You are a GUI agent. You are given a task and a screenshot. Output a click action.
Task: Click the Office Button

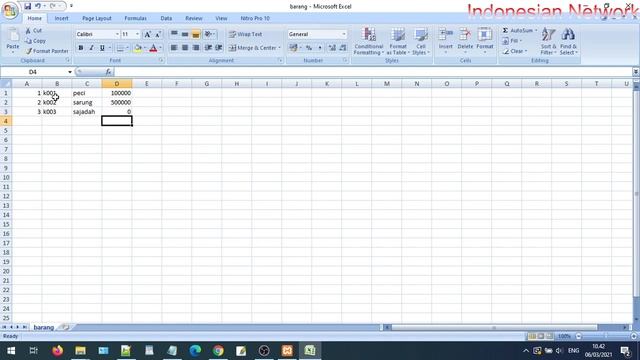(x=10, y=10)
